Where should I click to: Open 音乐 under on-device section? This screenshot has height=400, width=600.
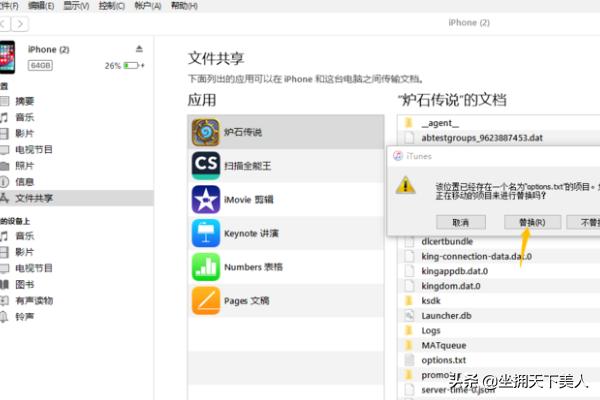point(25,236)
